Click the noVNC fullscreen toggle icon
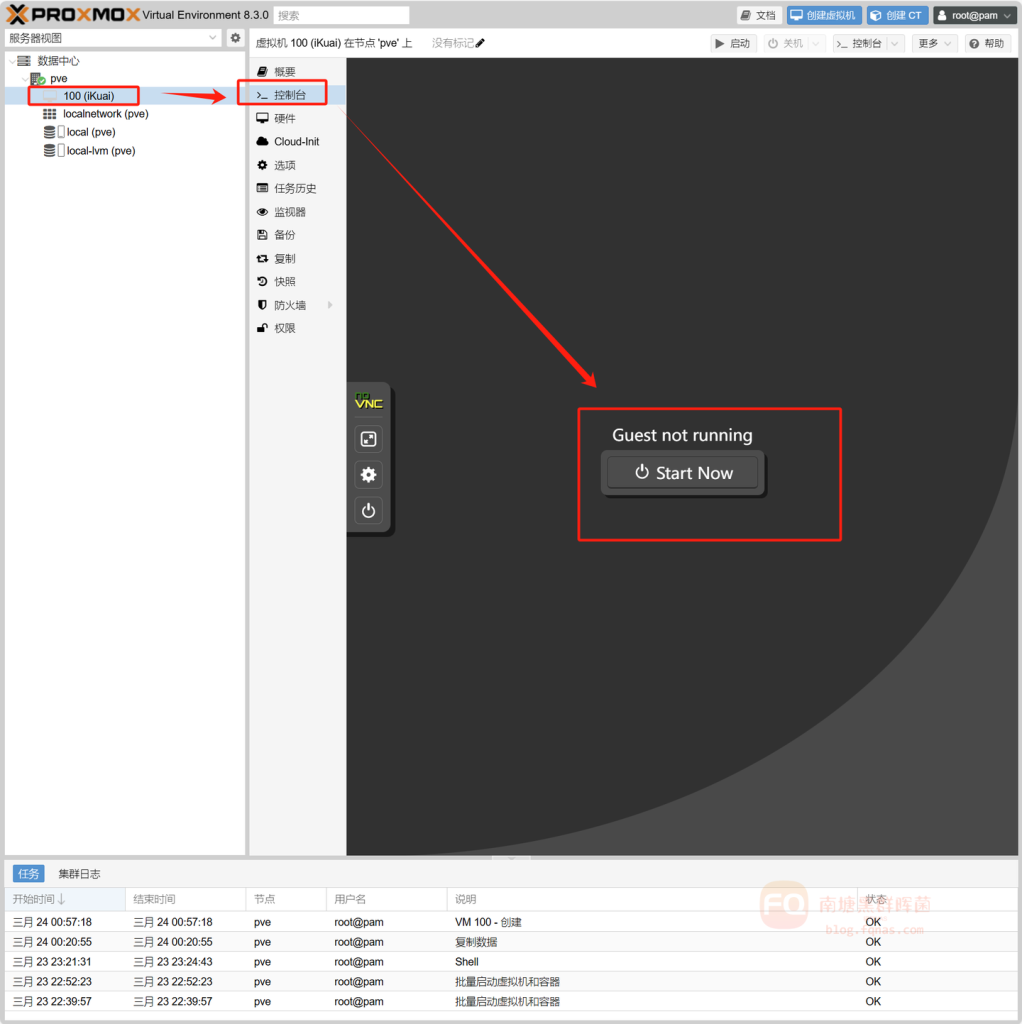1022x1024 pixels. coord(368,439)
